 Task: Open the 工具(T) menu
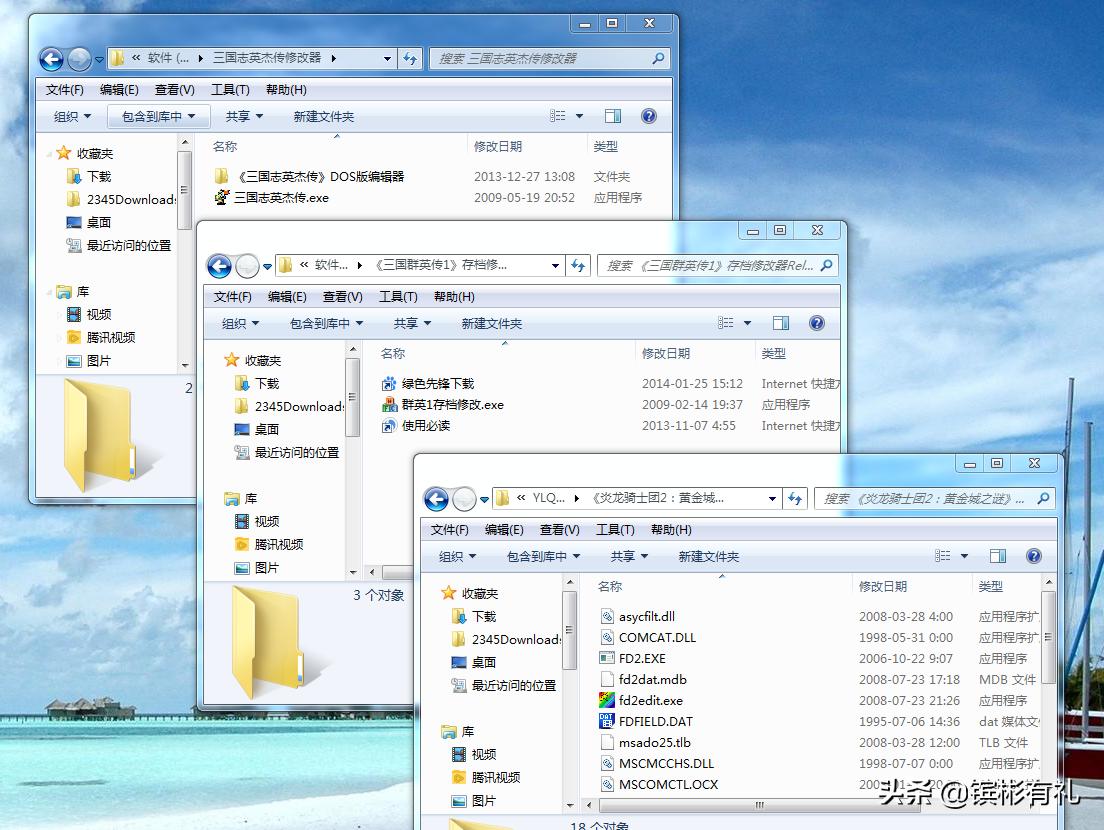614,529
